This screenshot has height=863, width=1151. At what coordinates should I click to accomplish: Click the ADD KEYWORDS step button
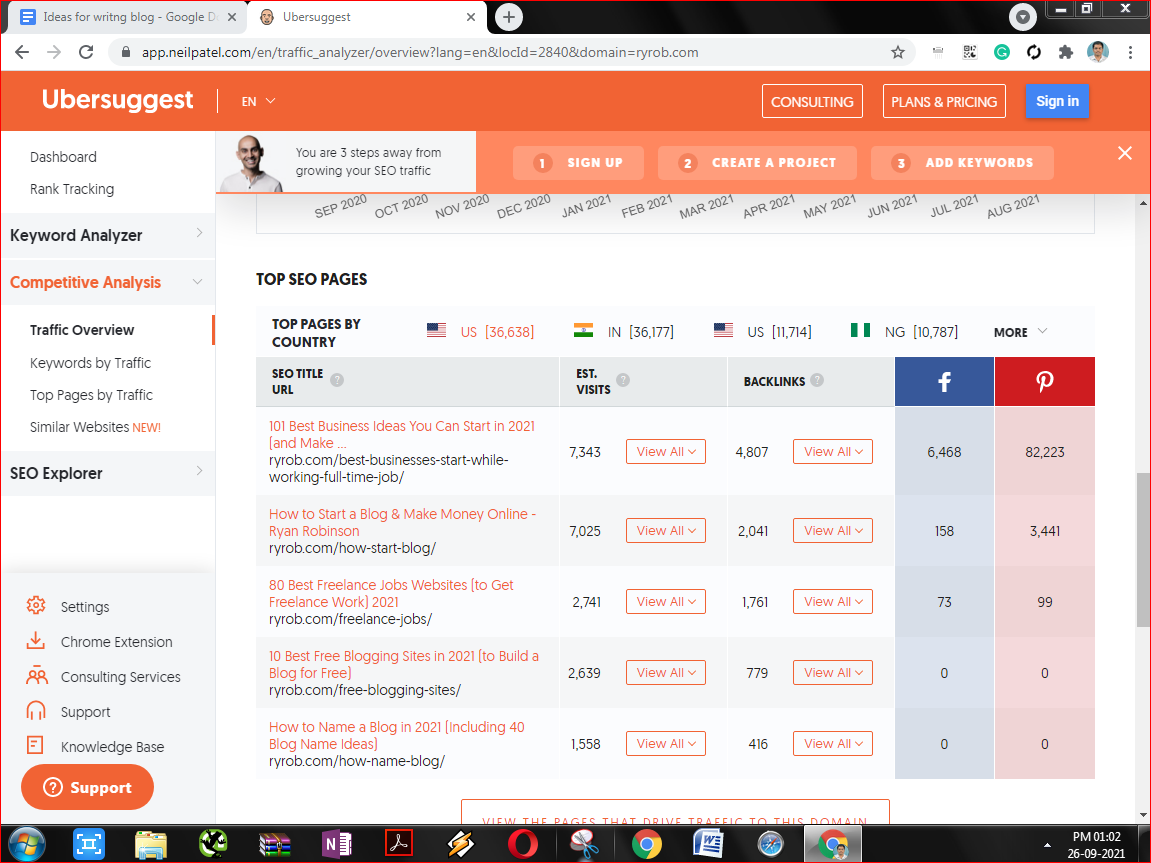point(962,163)
